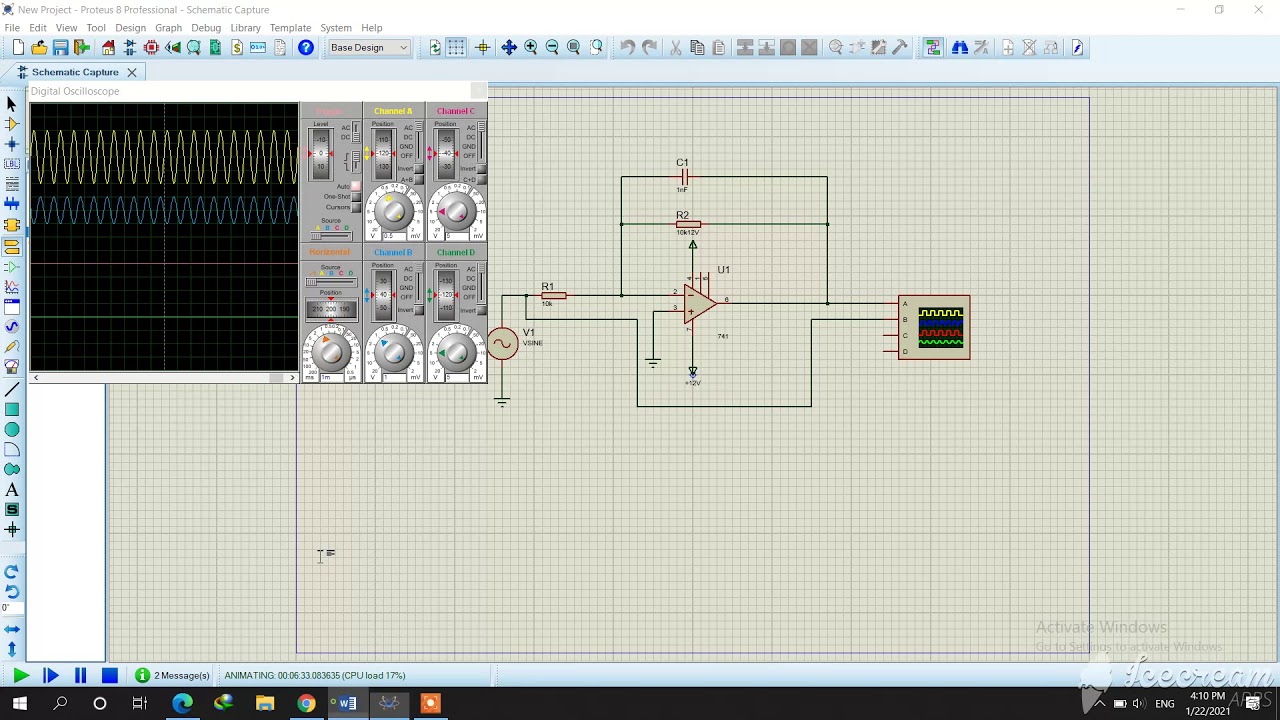Click the Zoom In magnifier icon
The height and width of the screenshot is (720, 1280).
coord(530,48)
